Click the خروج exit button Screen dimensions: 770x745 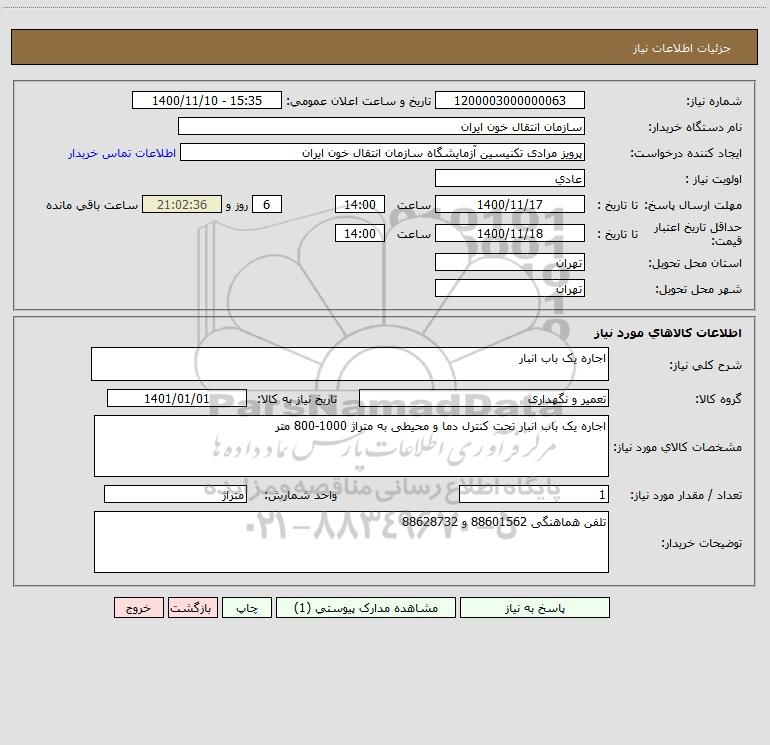click(138, 608)
